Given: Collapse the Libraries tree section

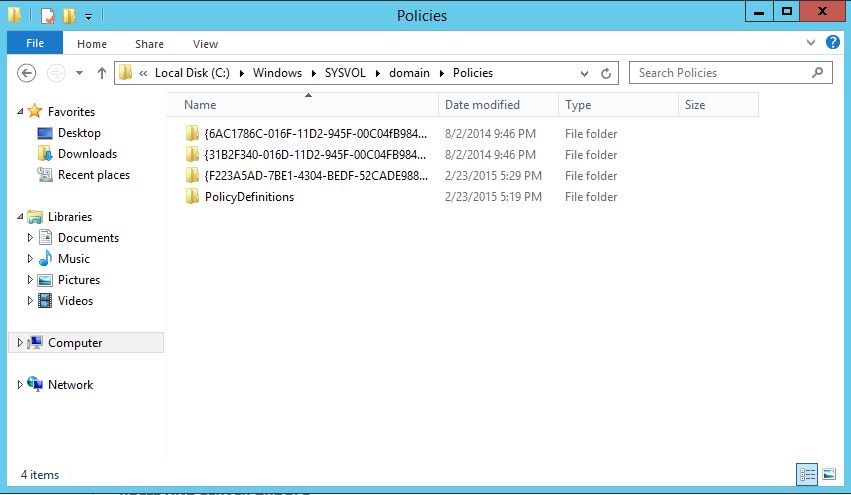Looking at the screenshot, I should (x=20, y=217).
